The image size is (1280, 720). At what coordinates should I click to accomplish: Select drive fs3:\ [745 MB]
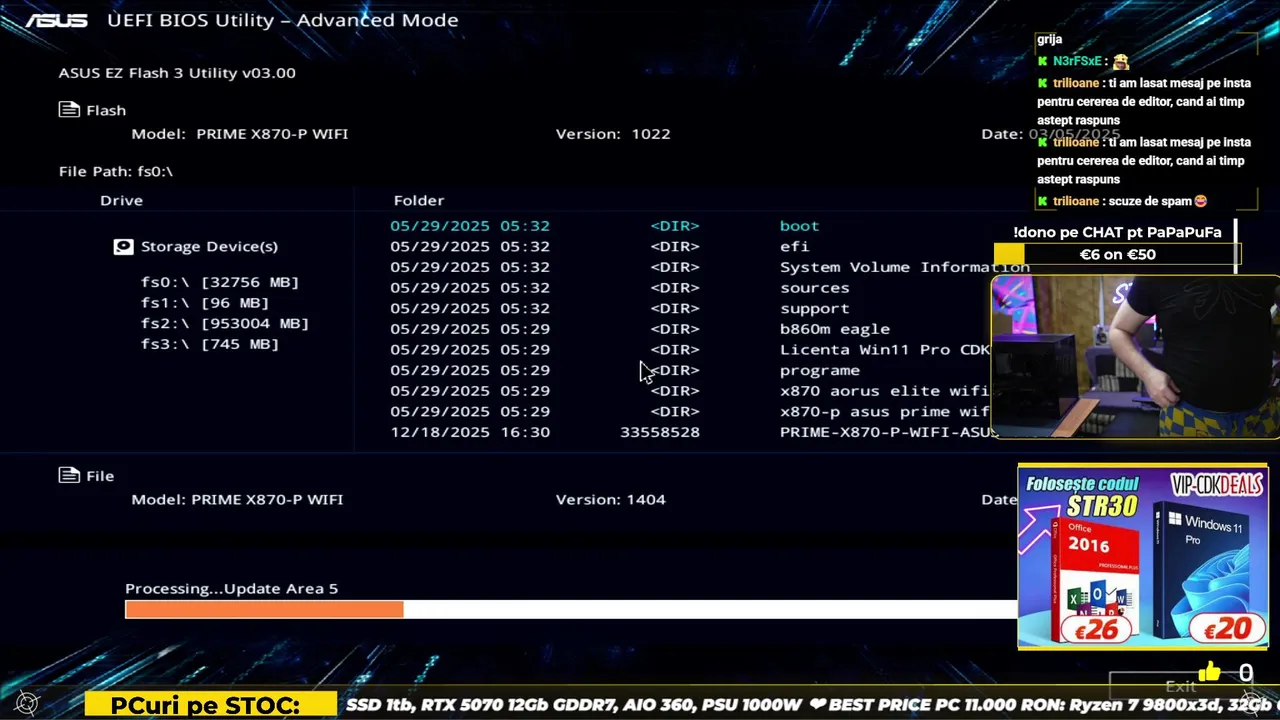tap(210, 344)
